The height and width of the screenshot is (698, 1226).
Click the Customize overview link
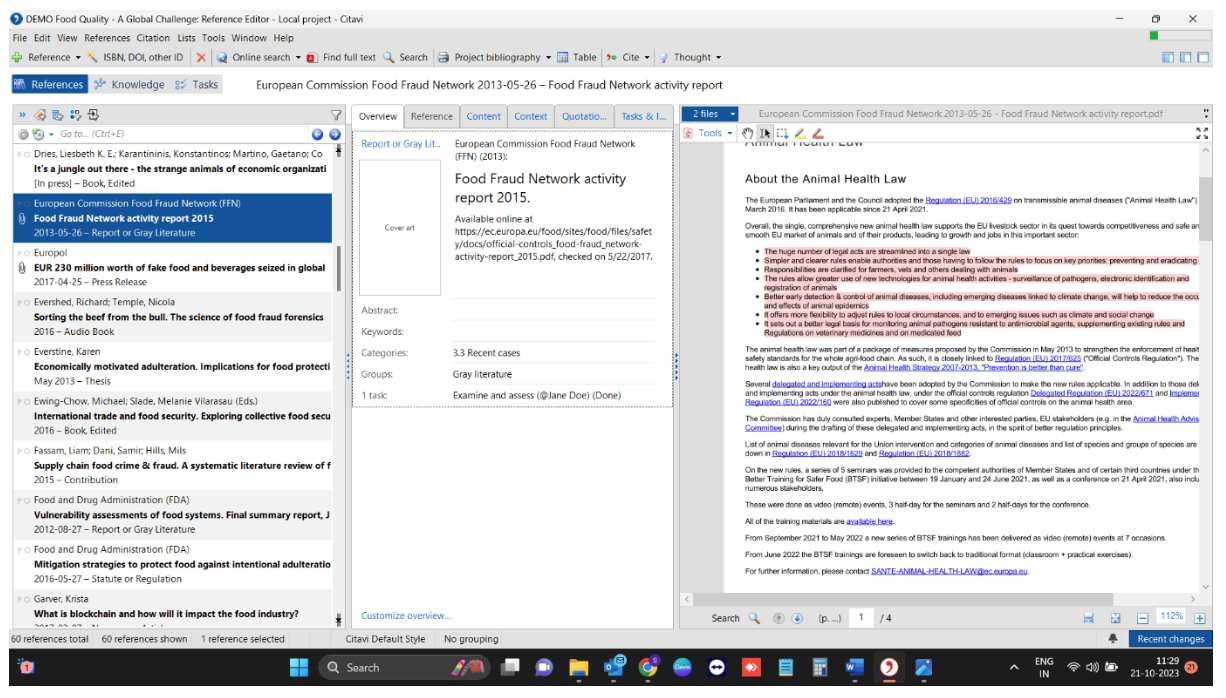pyautogui.click(x=405, y=616)
